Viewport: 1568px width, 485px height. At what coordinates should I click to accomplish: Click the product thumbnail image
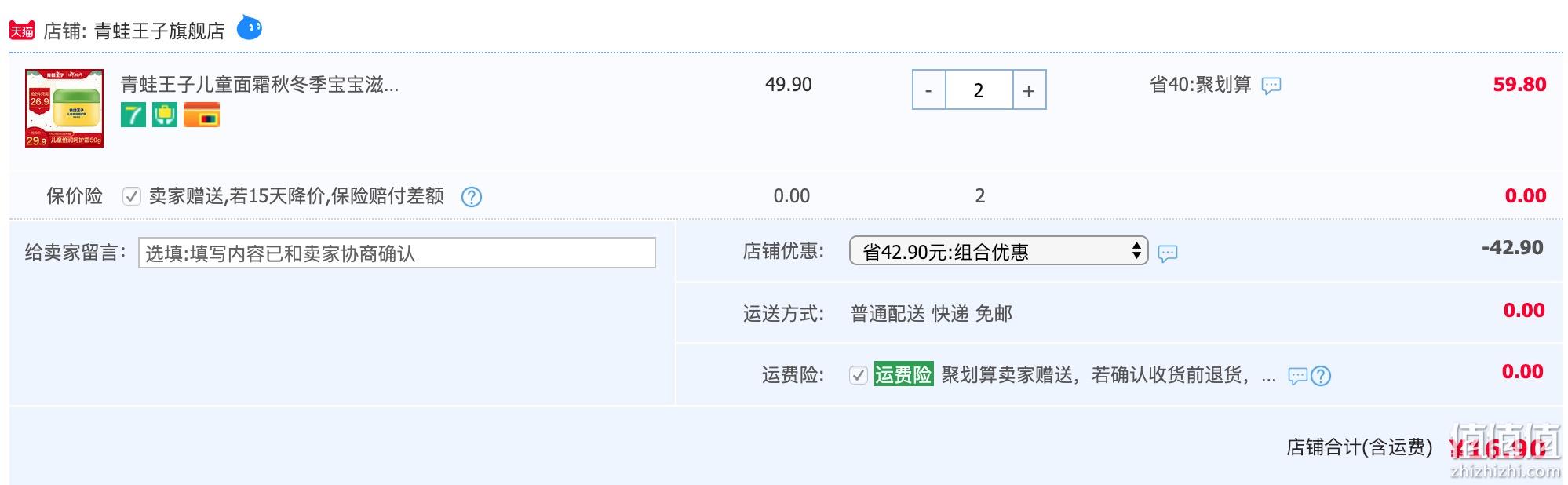click(64, 108)
